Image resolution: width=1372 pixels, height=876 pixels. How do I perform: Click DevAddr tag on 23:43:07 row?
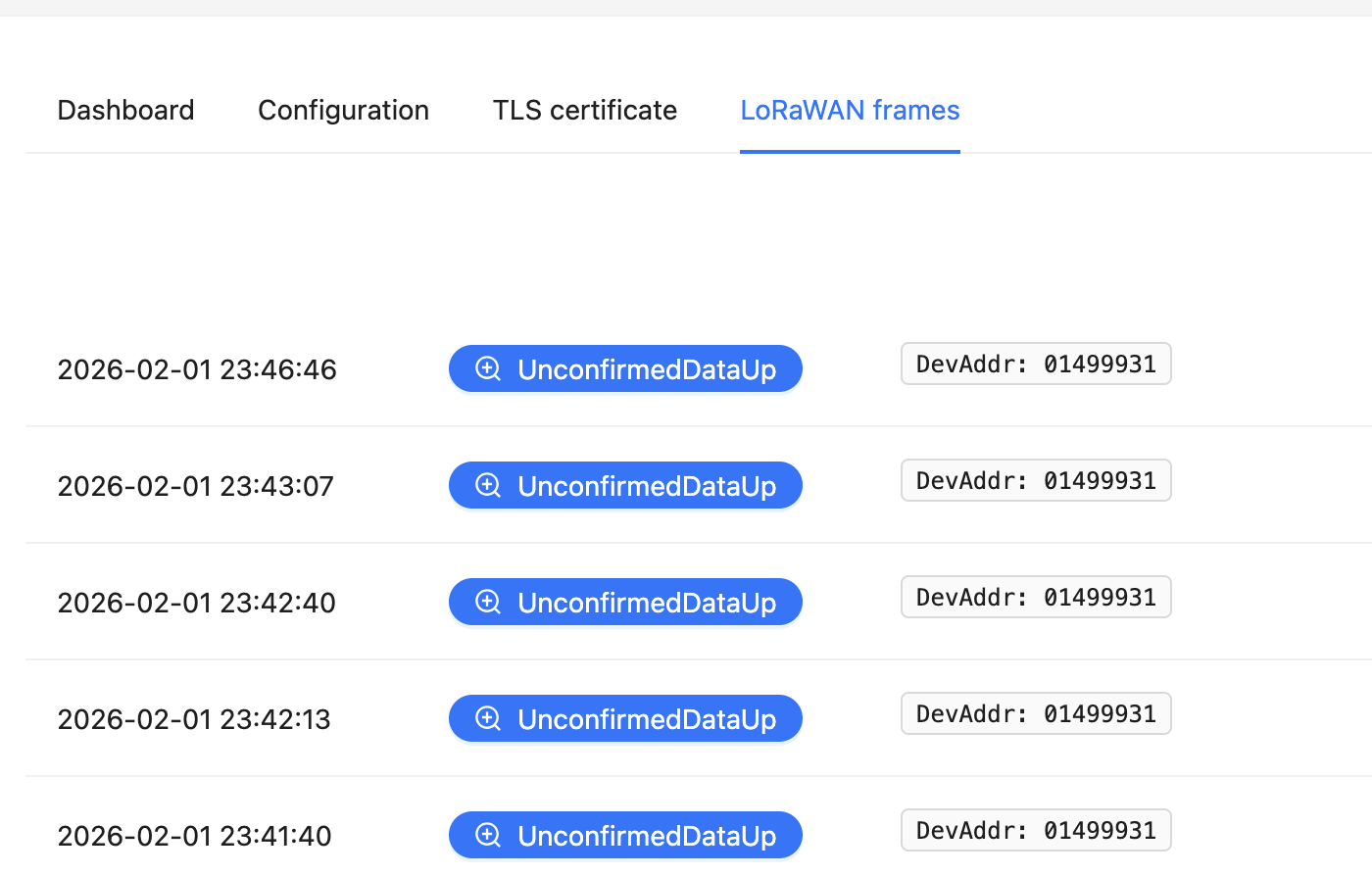[1036, 481]
